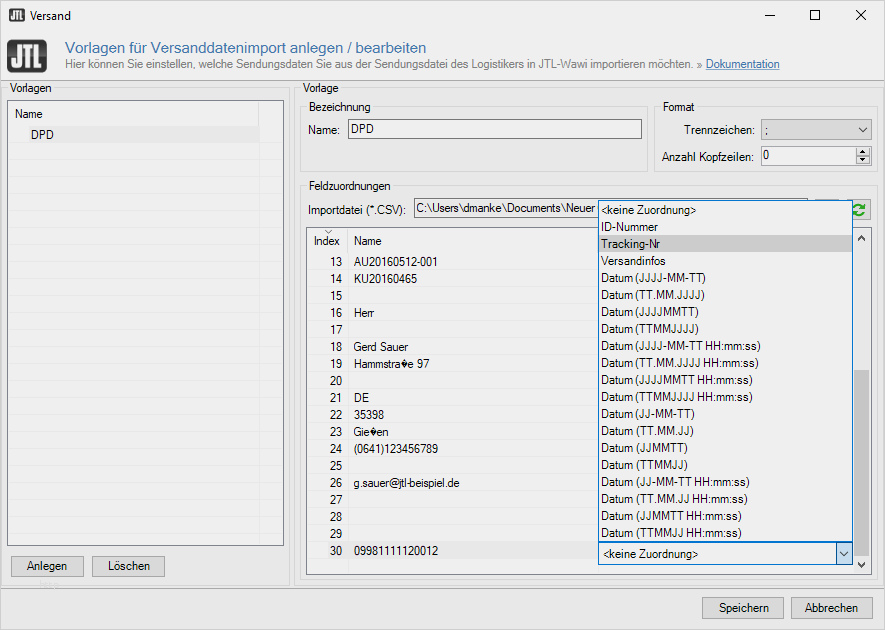The height and width of the screenshot is (630, 885).
Task: Click the JTL logo in header
Action: pyautogui.click(x=27, y=56)
